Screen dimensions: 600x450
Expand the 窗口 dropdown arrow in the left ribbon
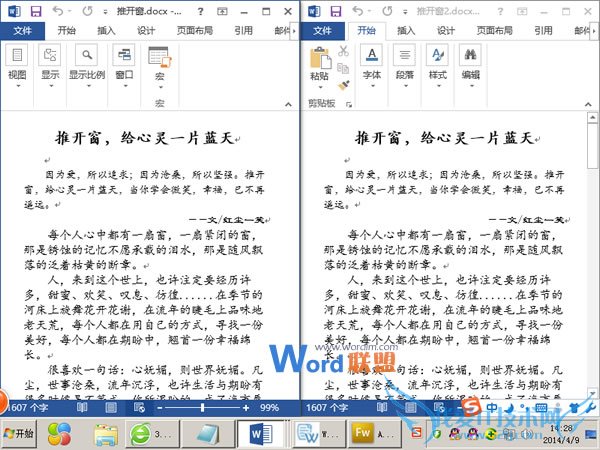[x=124, y=86]
